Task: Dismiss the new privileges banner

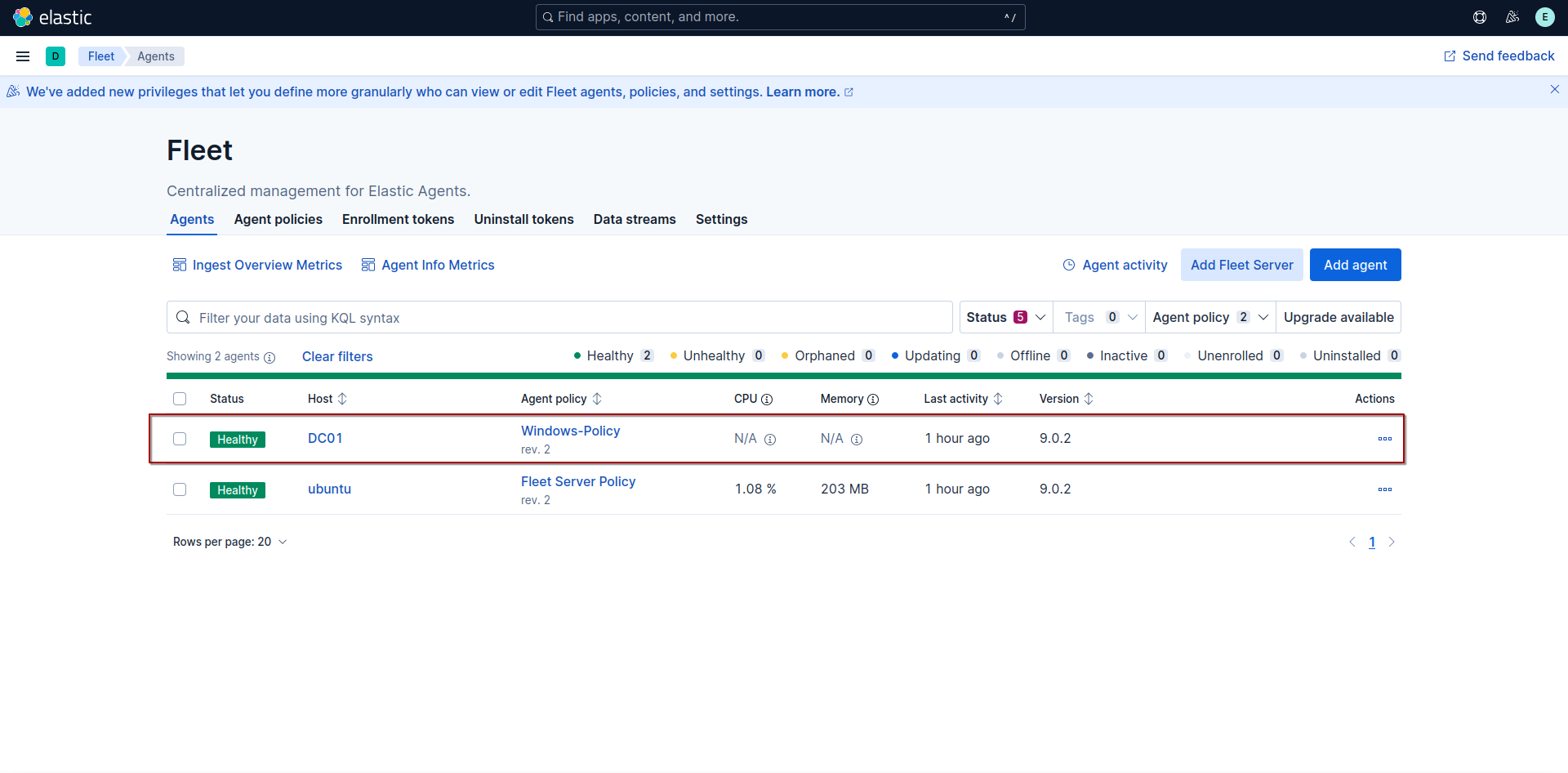Action: point(1555,90)
